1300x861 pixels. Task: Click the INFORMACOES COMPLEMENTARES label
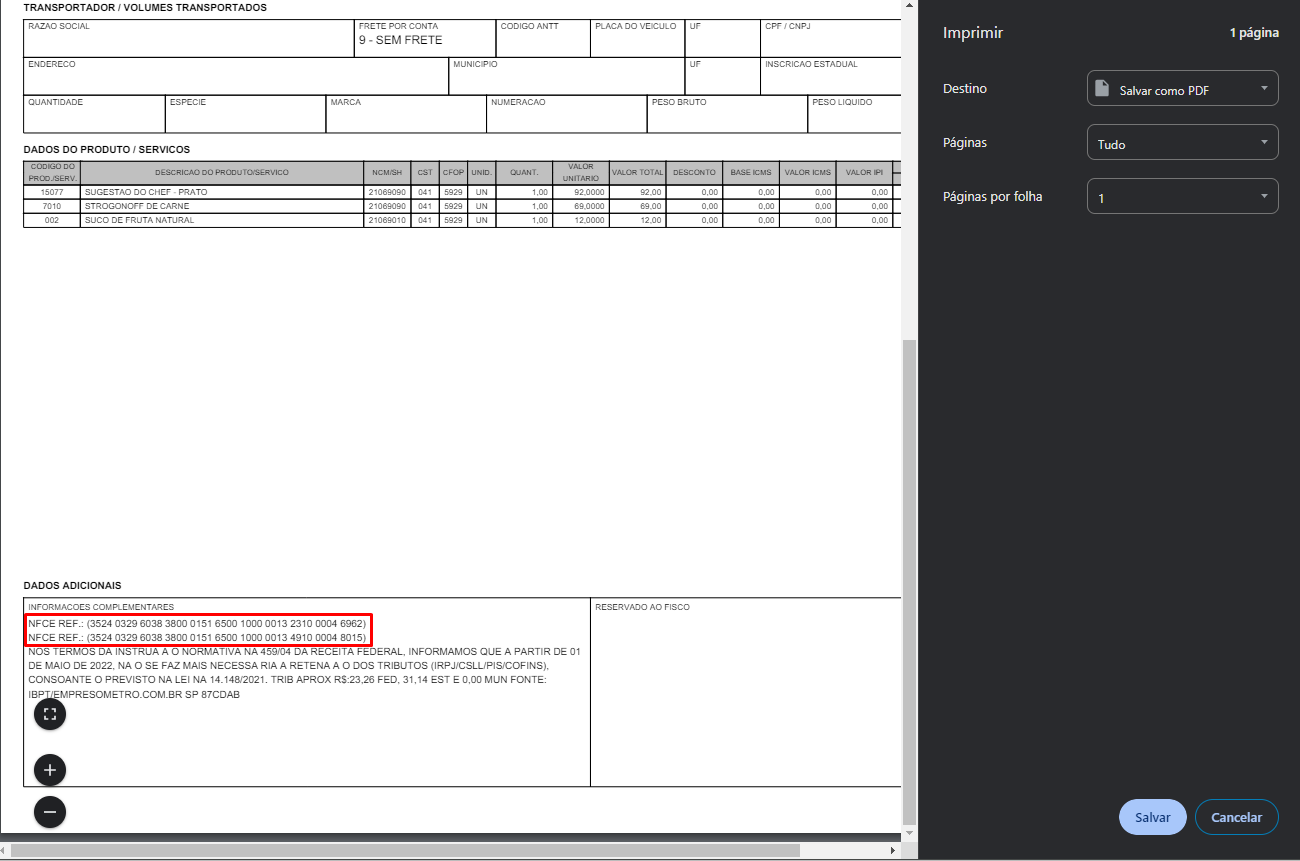(x=101, y=607)
